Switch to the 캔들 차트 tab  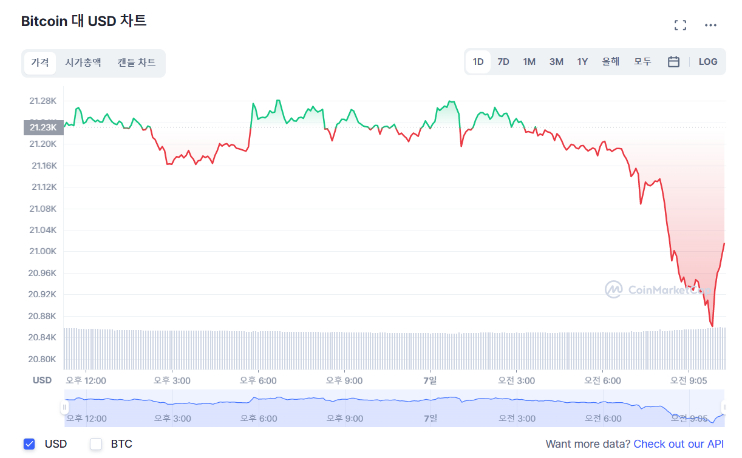[x=136, y=63]
